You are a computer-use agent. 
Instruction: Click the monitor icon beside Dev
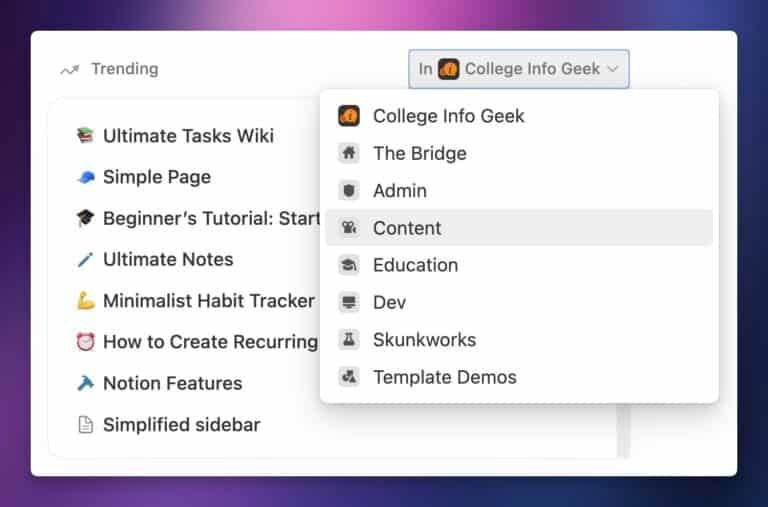point(348,302)
